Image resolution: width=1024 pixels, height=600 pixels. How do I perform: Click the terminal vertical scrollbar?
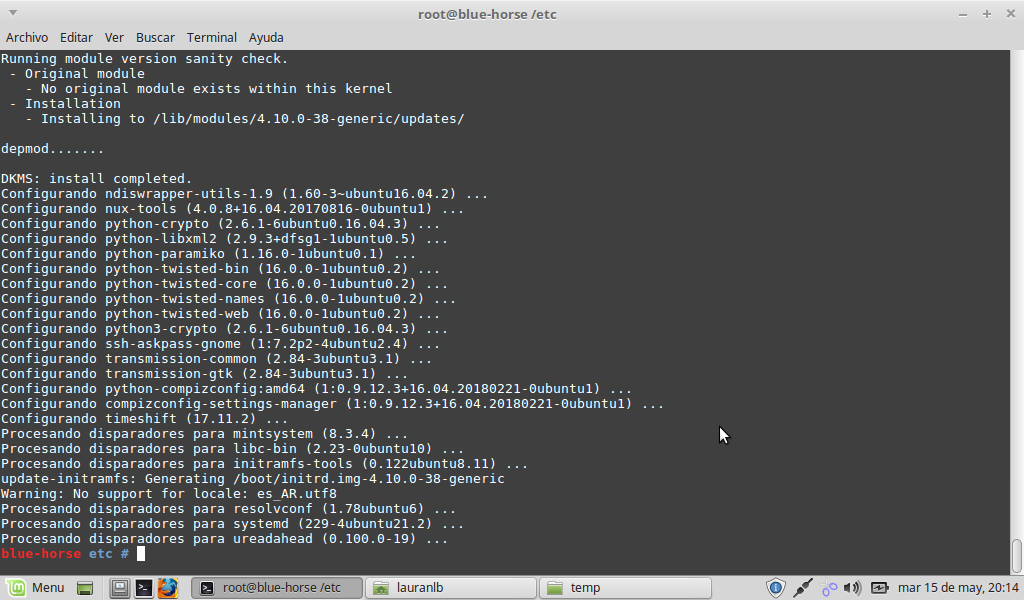[1017, 553]
